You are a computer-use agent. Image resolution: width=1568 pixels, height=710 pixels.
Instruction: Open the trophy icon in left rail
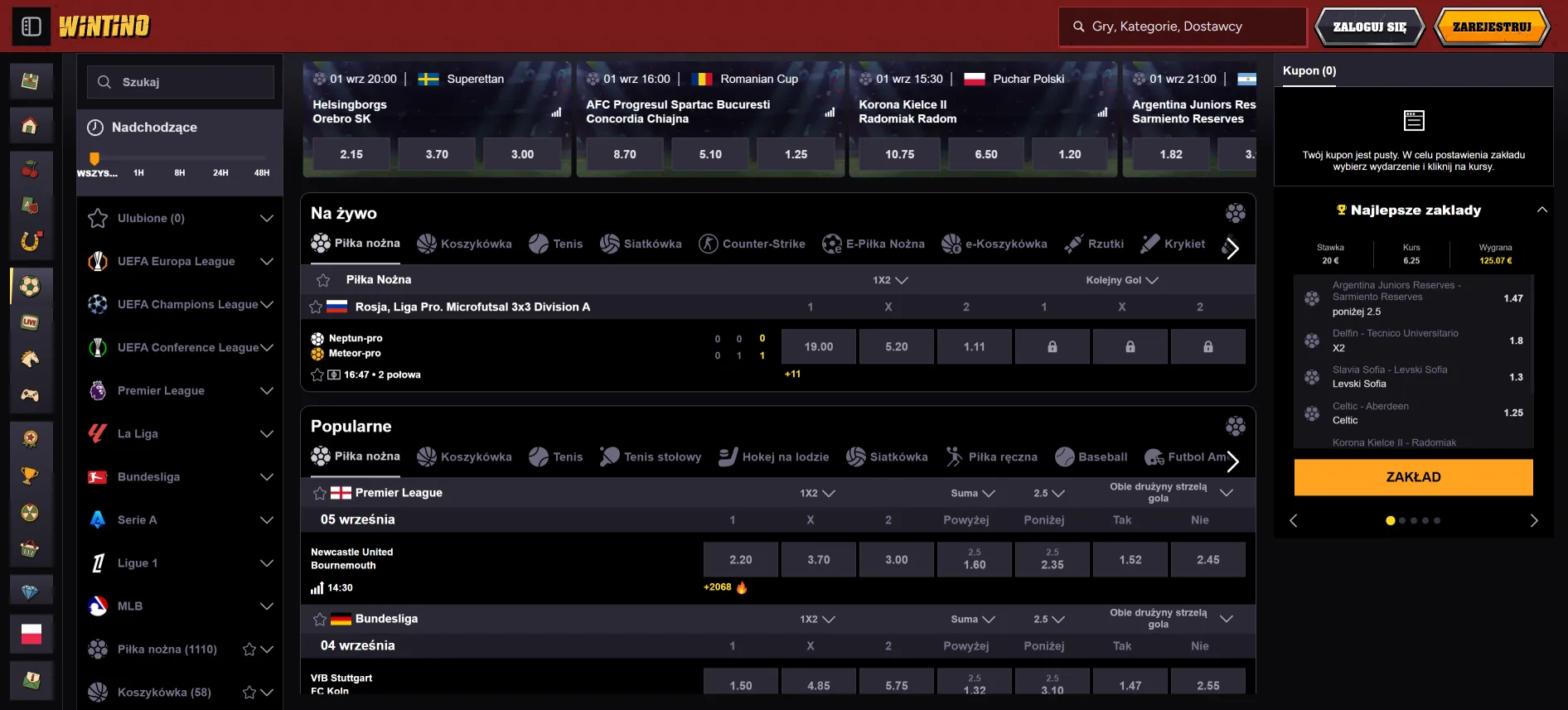click(31, 476)
